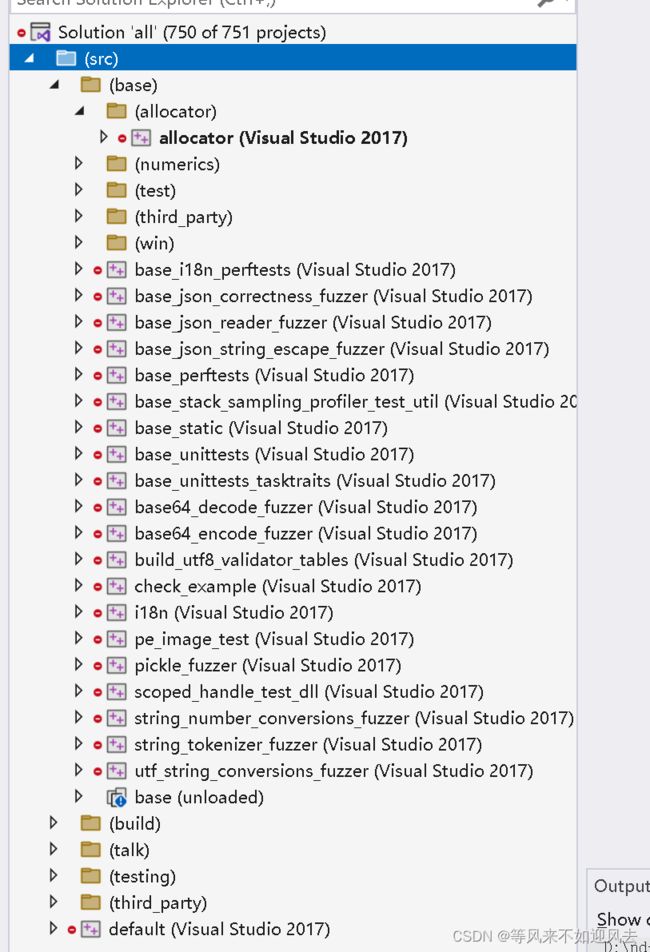650x952 pixels.
Task: Click the default project icon
Action: pyautogui.click(x=90, y=929)
